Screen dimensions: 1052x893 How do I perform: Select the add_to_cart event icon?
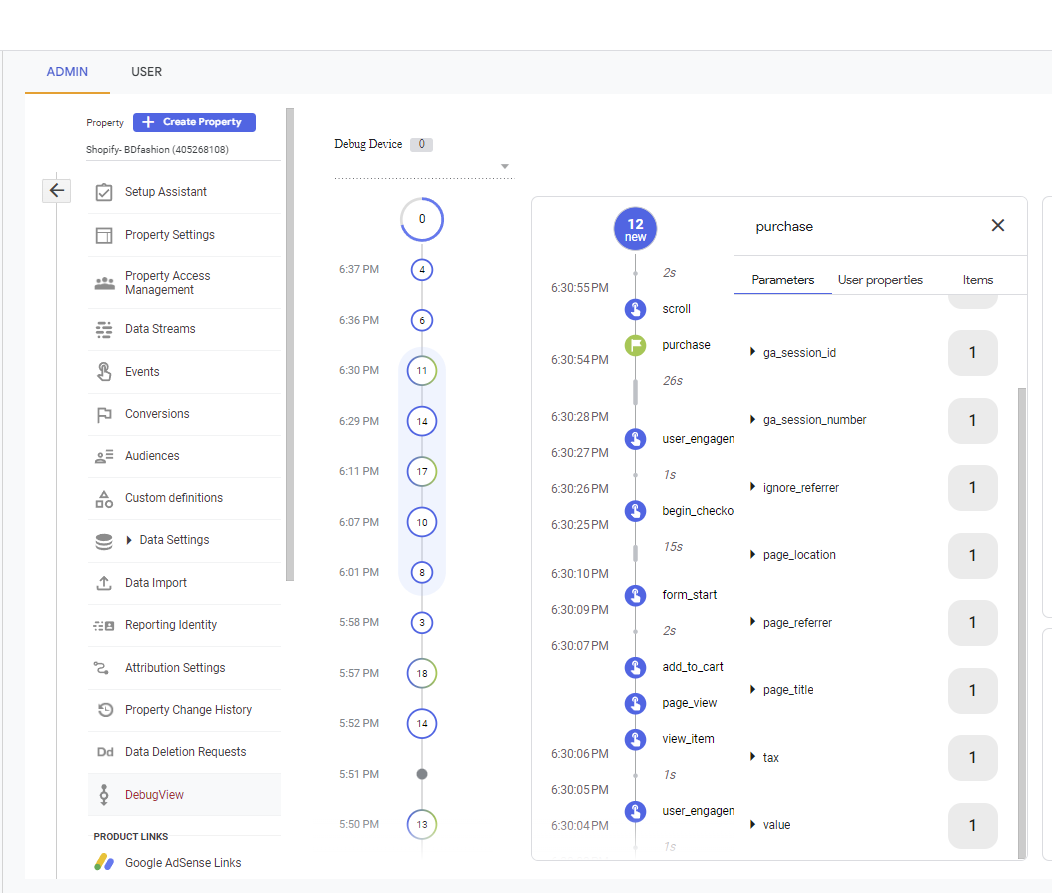point(635,668)
